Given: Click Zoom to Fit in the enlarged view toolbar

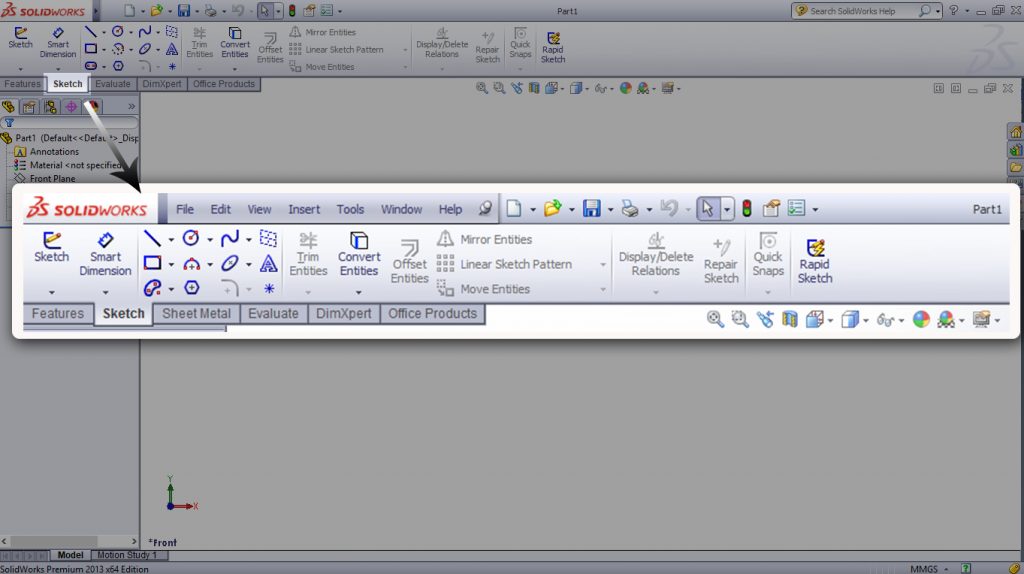Looking at the screenshot, I should 715,319.
